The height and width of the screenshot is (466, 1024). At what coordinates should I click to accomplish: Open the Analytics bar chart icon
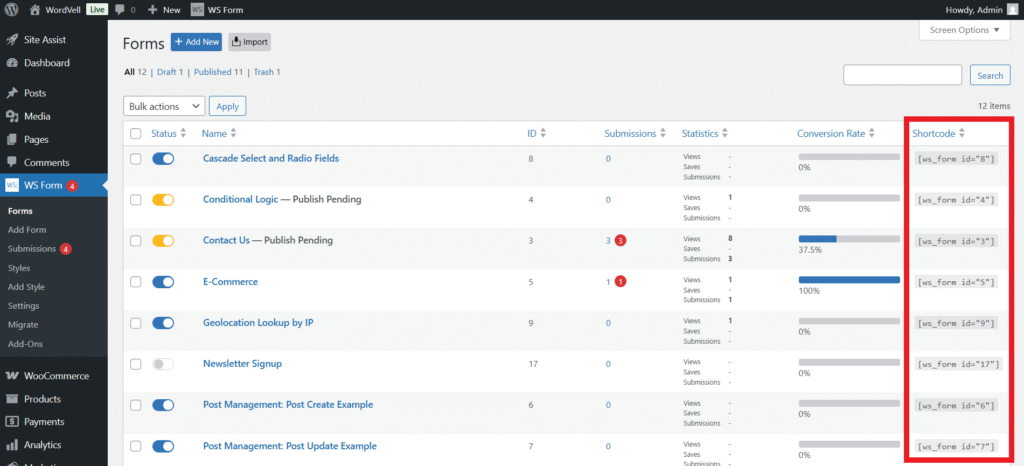[x=12, y=445]
